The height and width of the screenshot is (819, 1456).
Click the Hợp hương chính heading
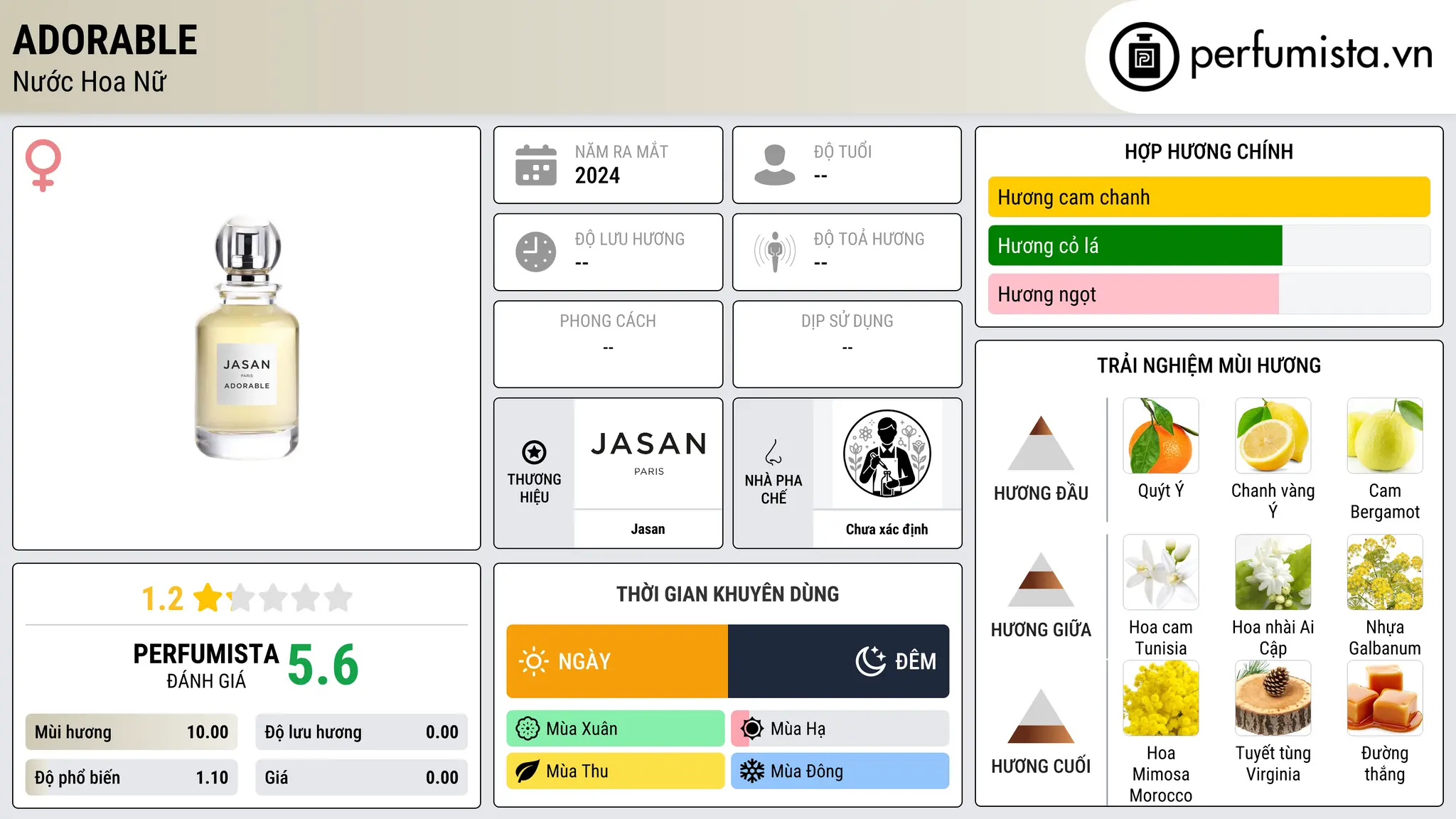1209,151
